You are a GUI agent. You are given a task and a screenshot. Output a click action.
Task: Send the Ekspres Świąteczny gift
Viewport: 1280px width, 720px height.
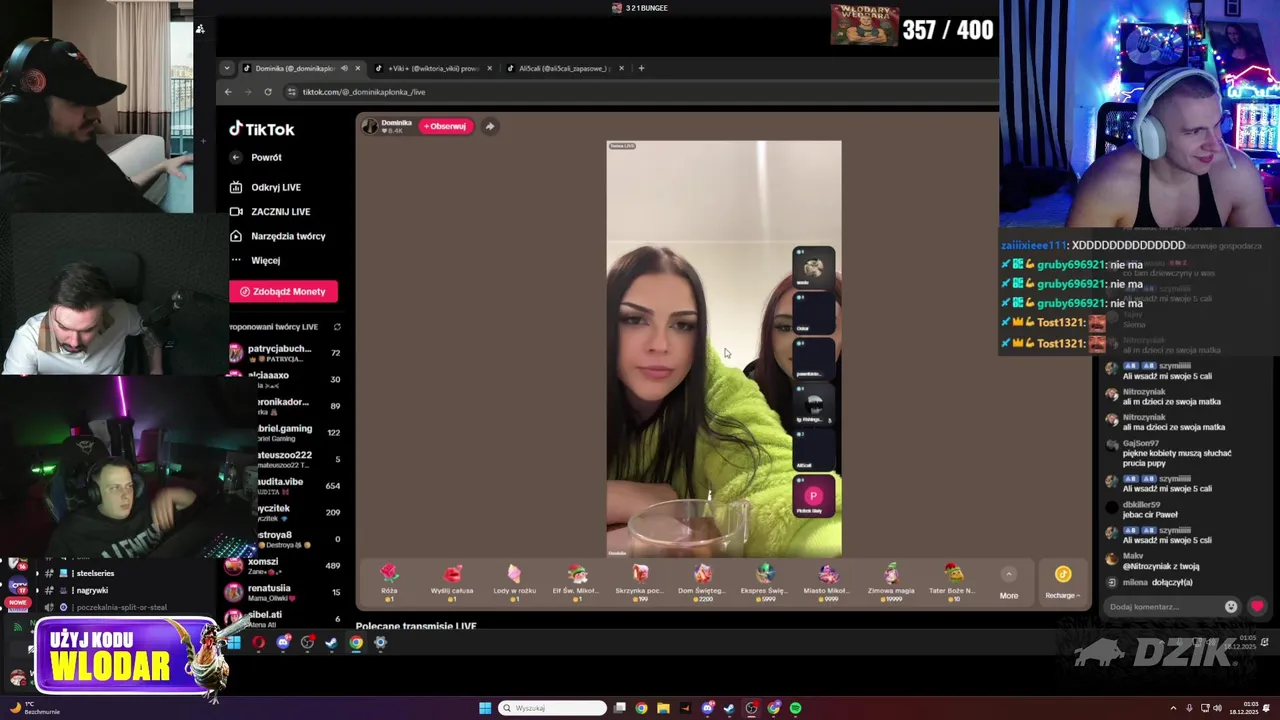coord(765,580)
